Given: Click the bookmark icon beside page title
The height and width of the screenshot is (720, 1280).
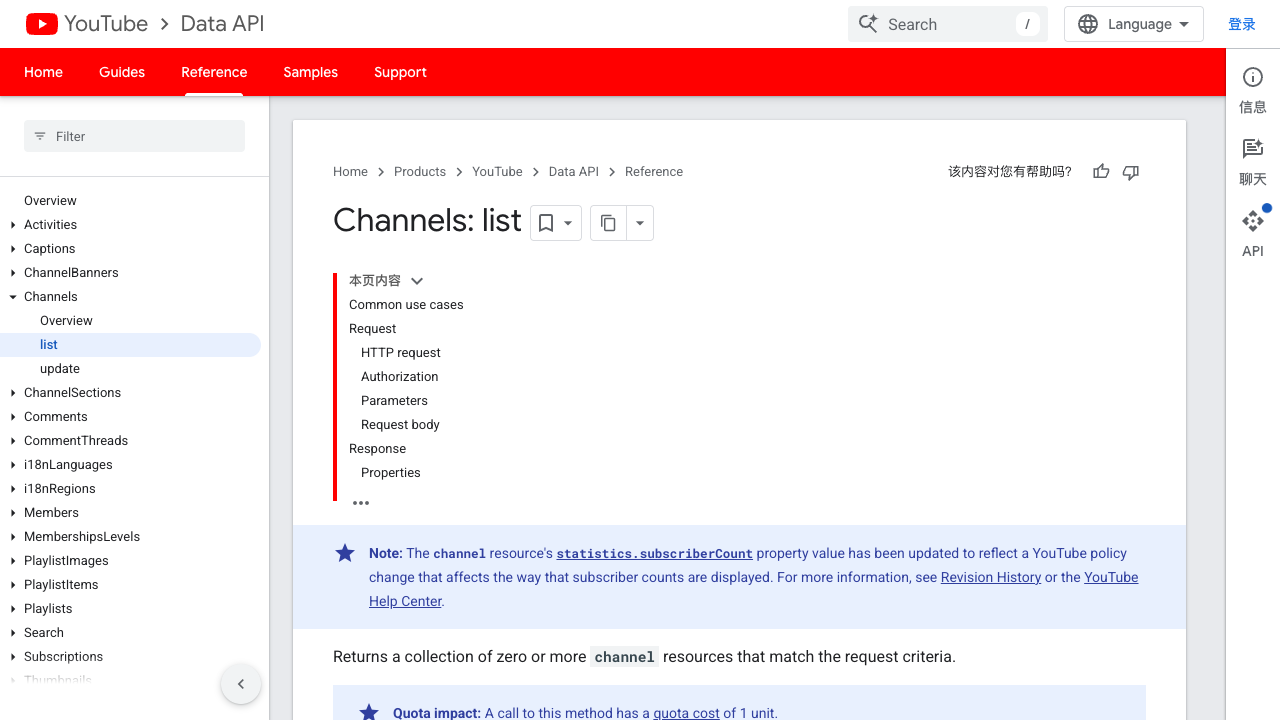Looking at the screenshot, I should (x=546, y=223).
